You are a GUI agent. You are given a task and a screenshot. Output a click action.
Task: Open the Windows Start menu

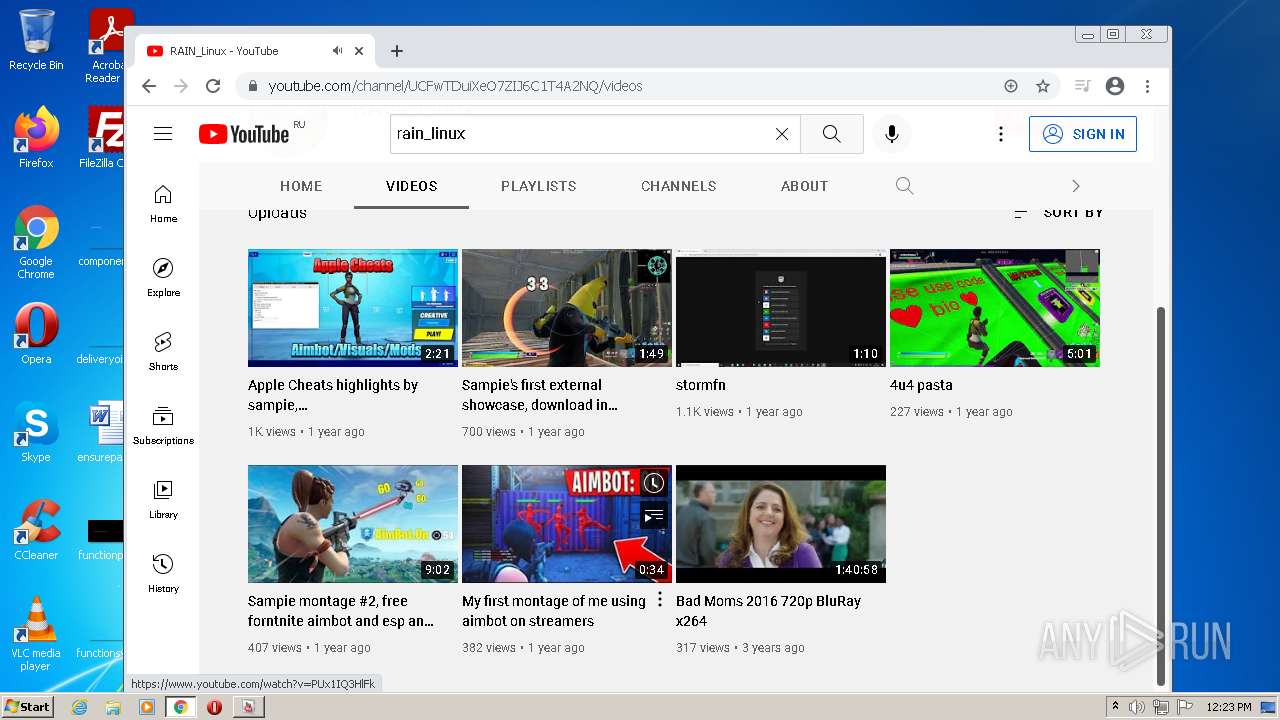[x=27, y=706]
